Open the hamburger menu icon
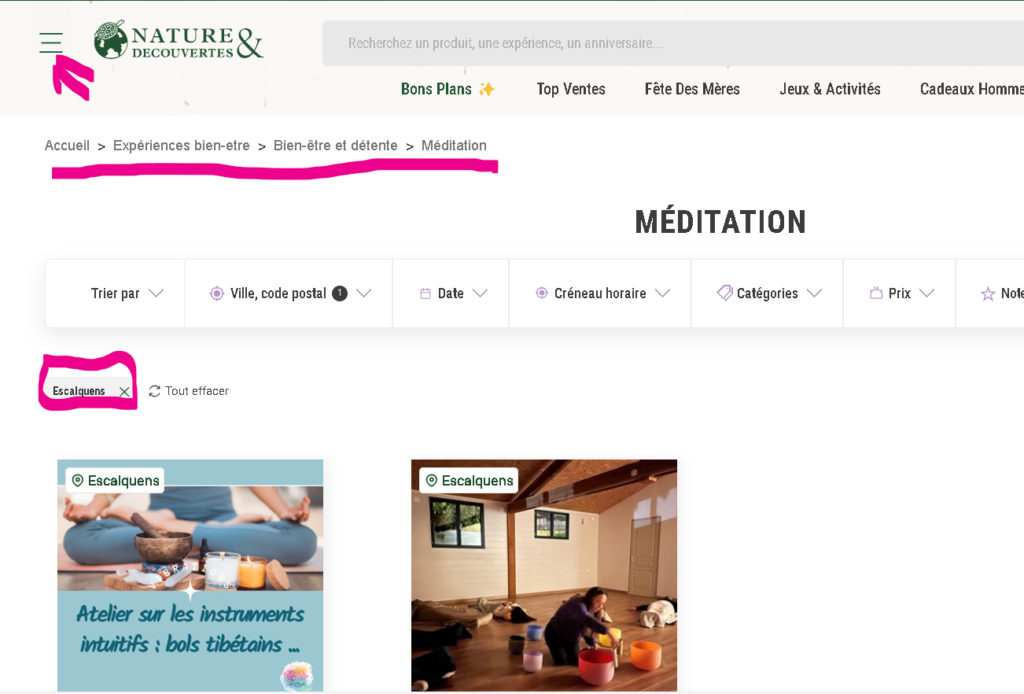1024x694 pixels. coord(51,42)
